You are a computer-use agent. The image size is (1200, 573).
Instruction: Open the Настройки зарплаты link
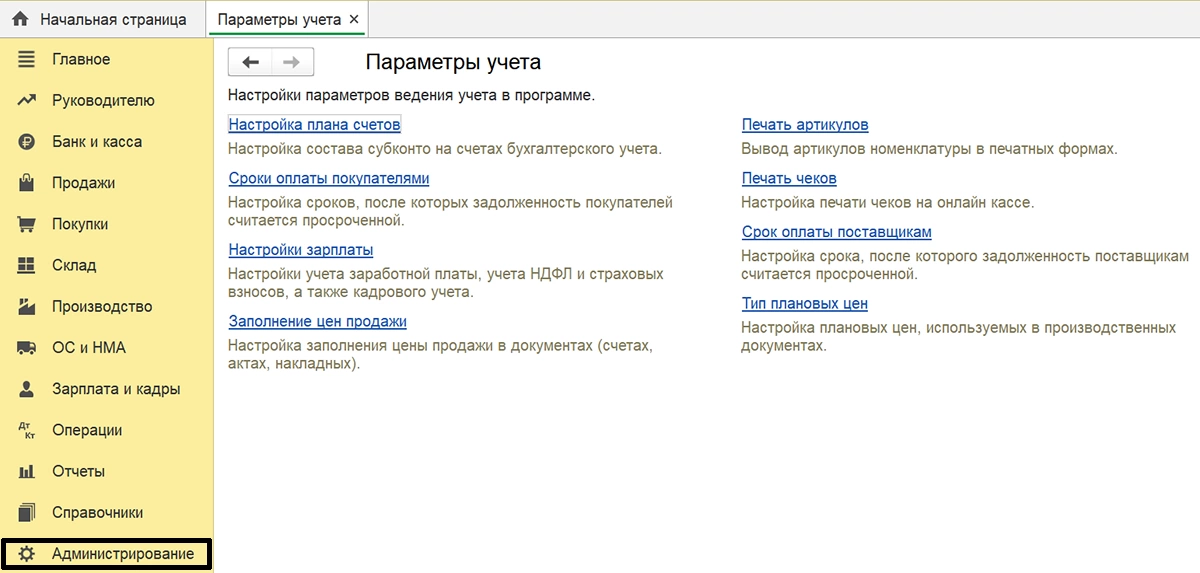[300, 250]
